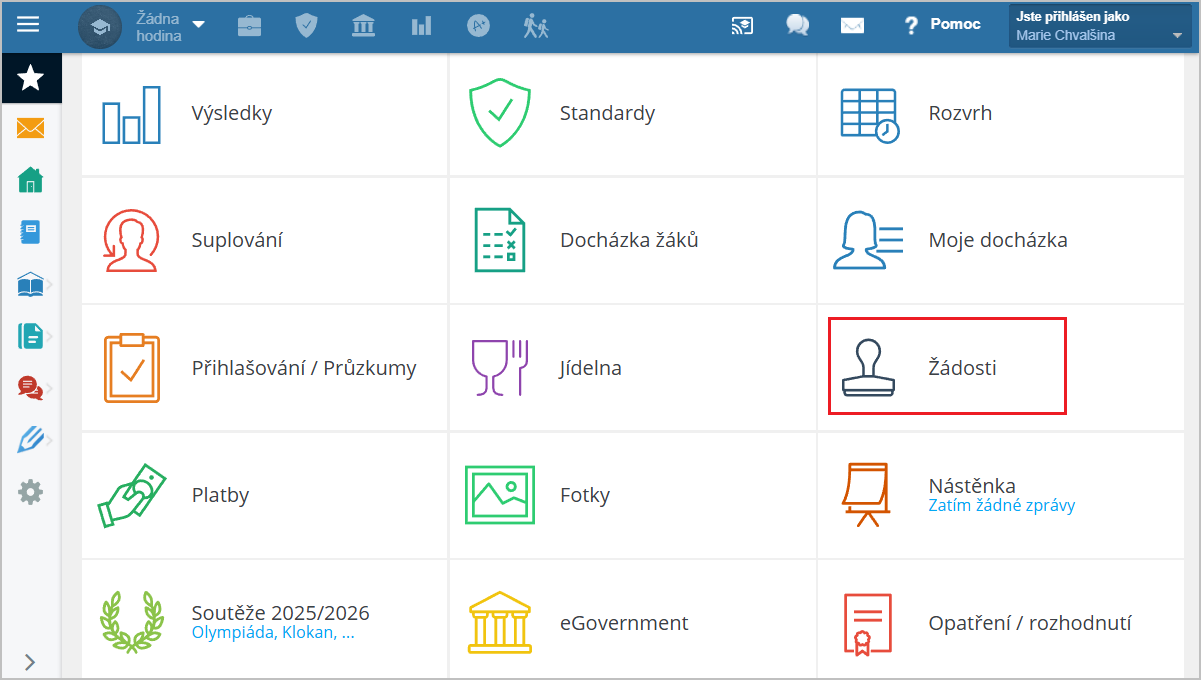1201x680 pixels.
Task: Open the envelope messages icon in header
Action: coord(852,26)
